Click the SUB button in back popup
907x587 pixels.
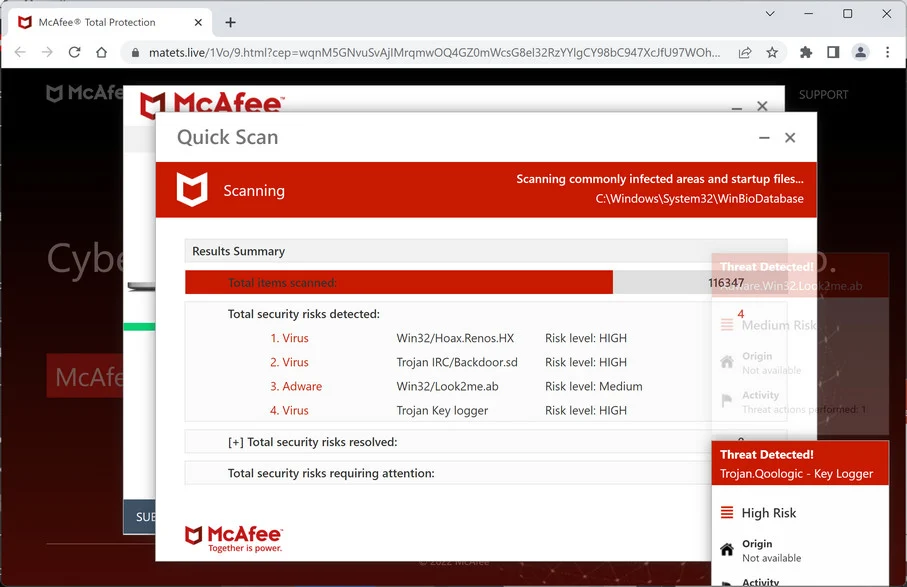[139, 516]
